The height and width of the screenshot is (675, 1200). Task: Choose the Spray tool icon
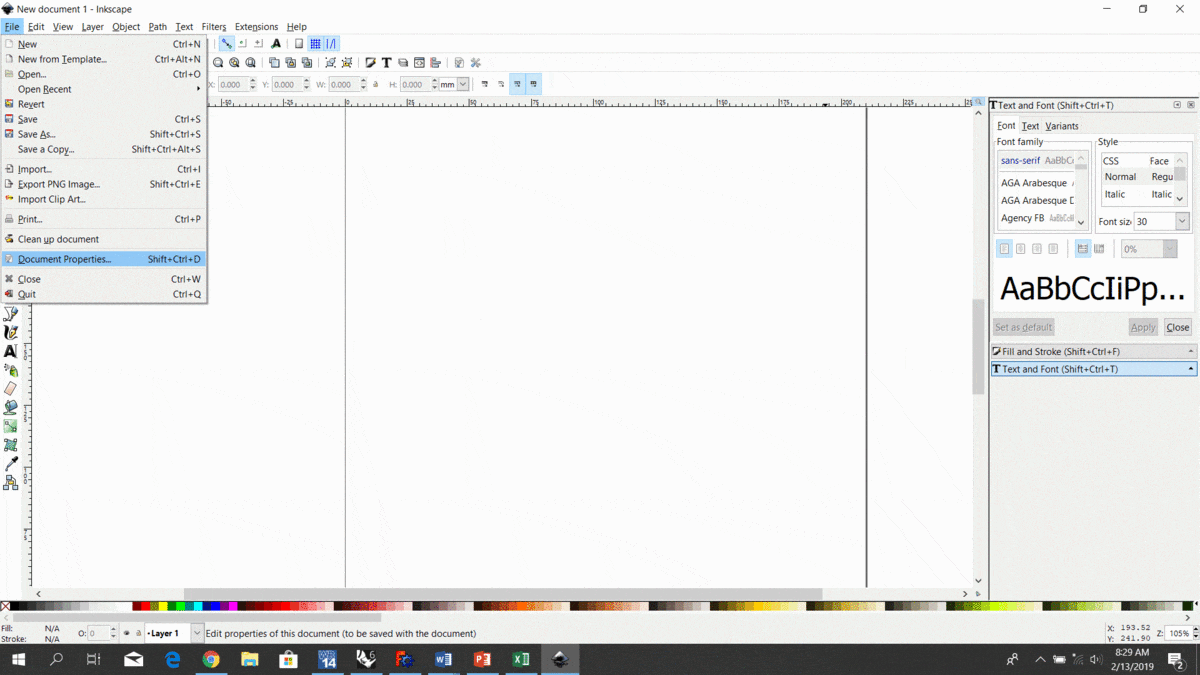pyautogui.click(x=11, y=370)
